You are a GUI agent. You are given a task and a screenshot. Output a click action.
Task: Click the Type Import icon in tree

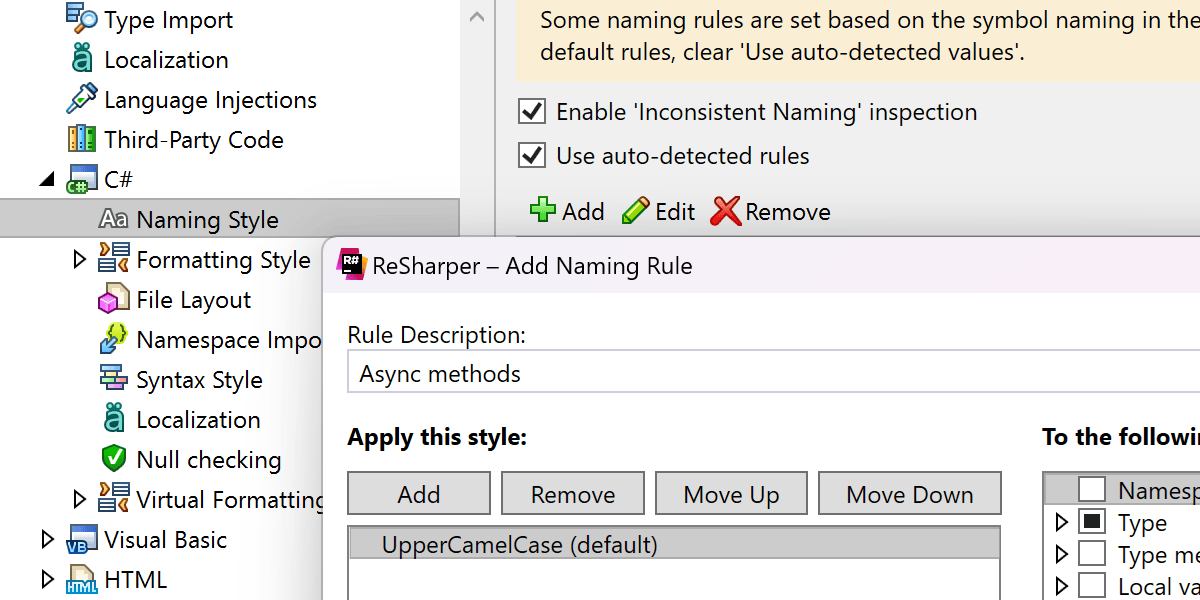(x=81, y=18)
